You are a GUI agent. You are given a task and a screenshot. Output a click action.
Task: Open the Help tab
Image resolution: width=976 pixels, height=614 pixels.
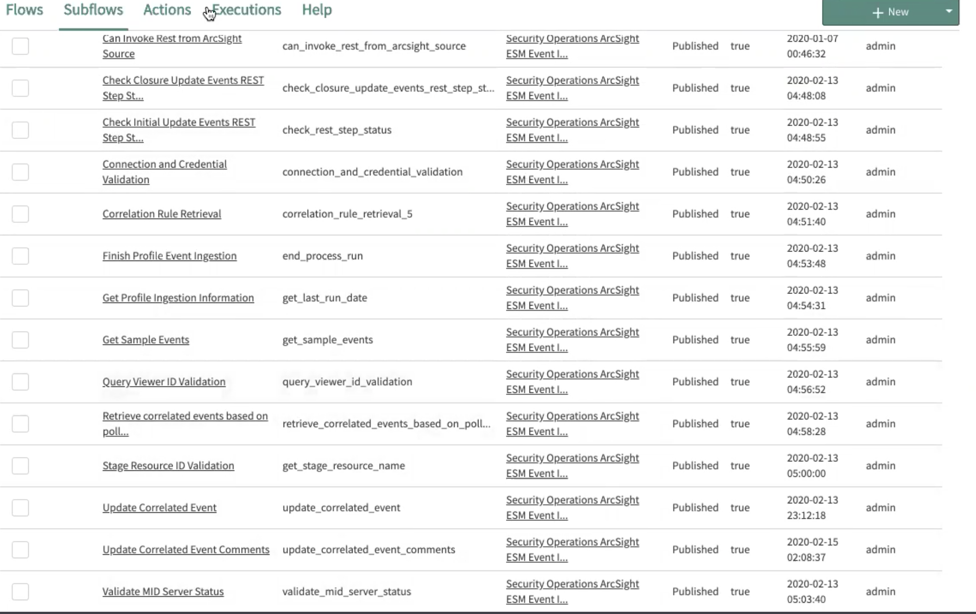317,10
